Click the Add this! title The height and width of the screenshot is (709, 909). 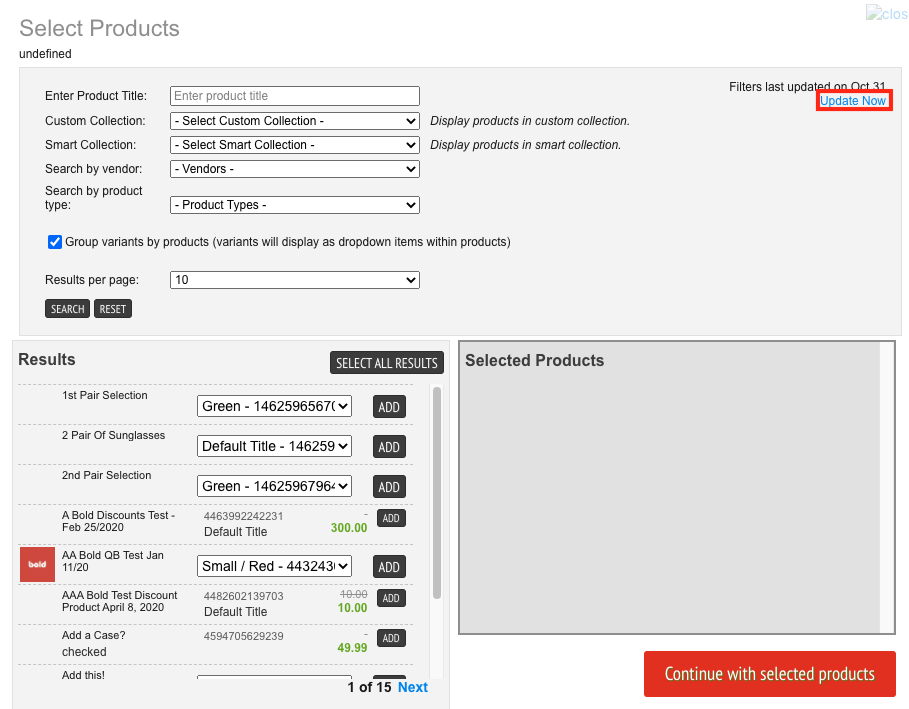(x=83, y=675)
